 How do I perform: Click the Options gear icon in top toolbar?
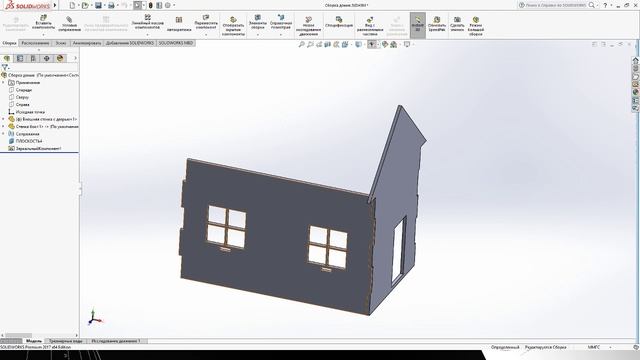coord(167,5)
